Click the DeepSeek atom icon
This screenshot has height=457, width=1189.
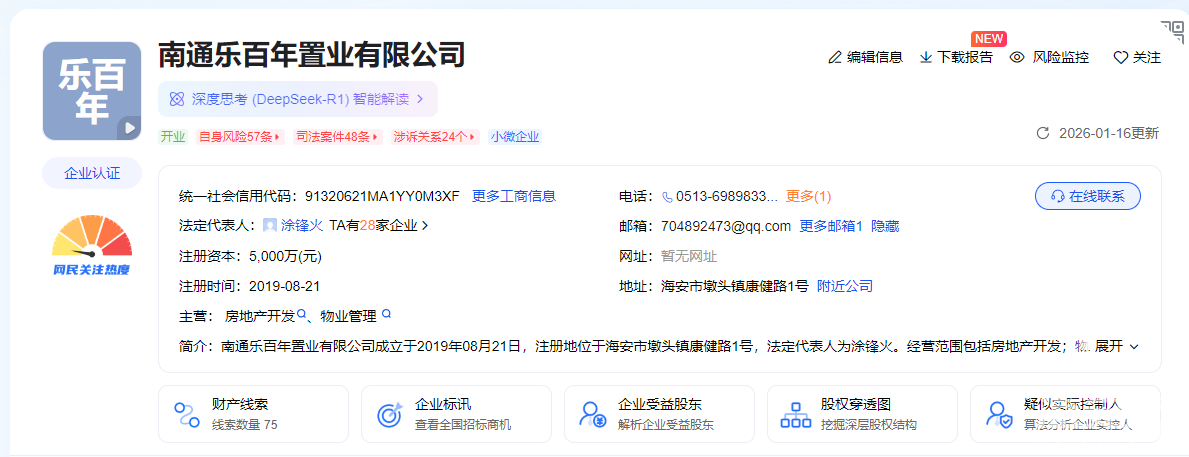point(177,99)
